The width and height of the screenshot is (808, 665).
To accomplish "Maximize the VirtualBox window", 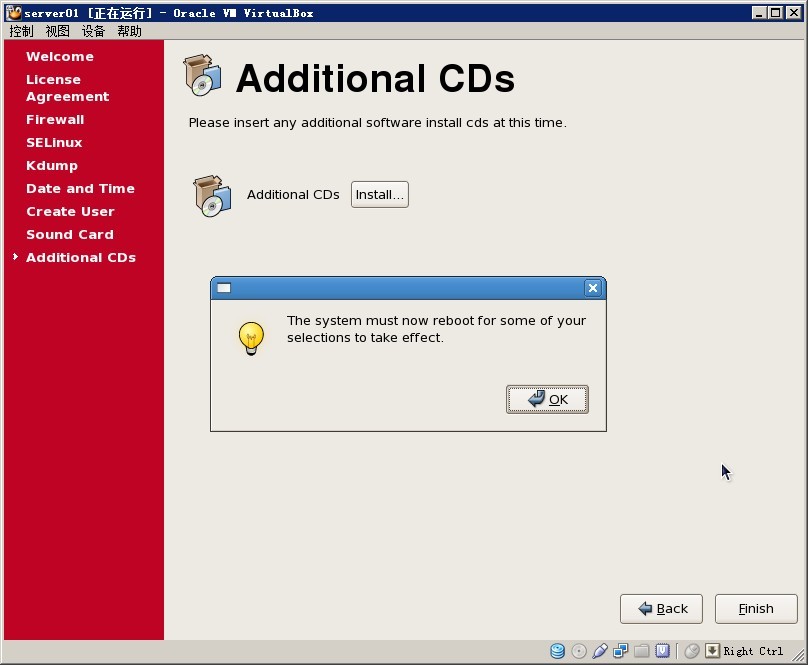I will (x=775, y=12).
